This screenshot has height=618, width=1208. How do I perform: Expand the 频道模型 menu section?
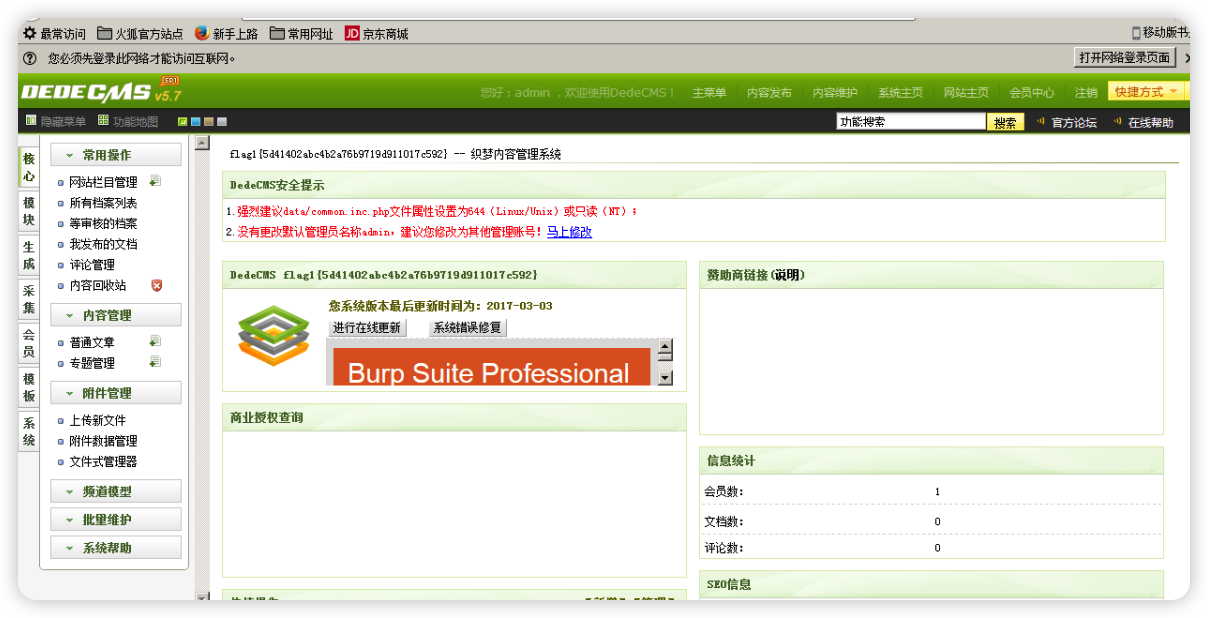tap(116, 492)
